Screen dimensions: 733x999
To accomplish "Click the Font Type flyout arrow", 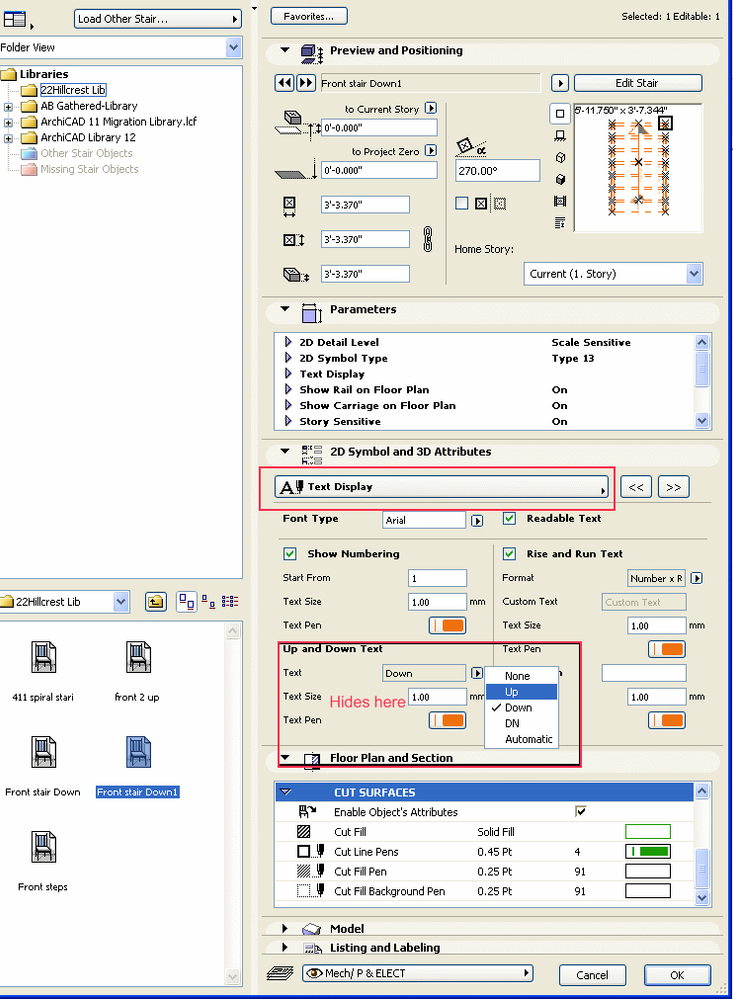I will tap(477, 521).
